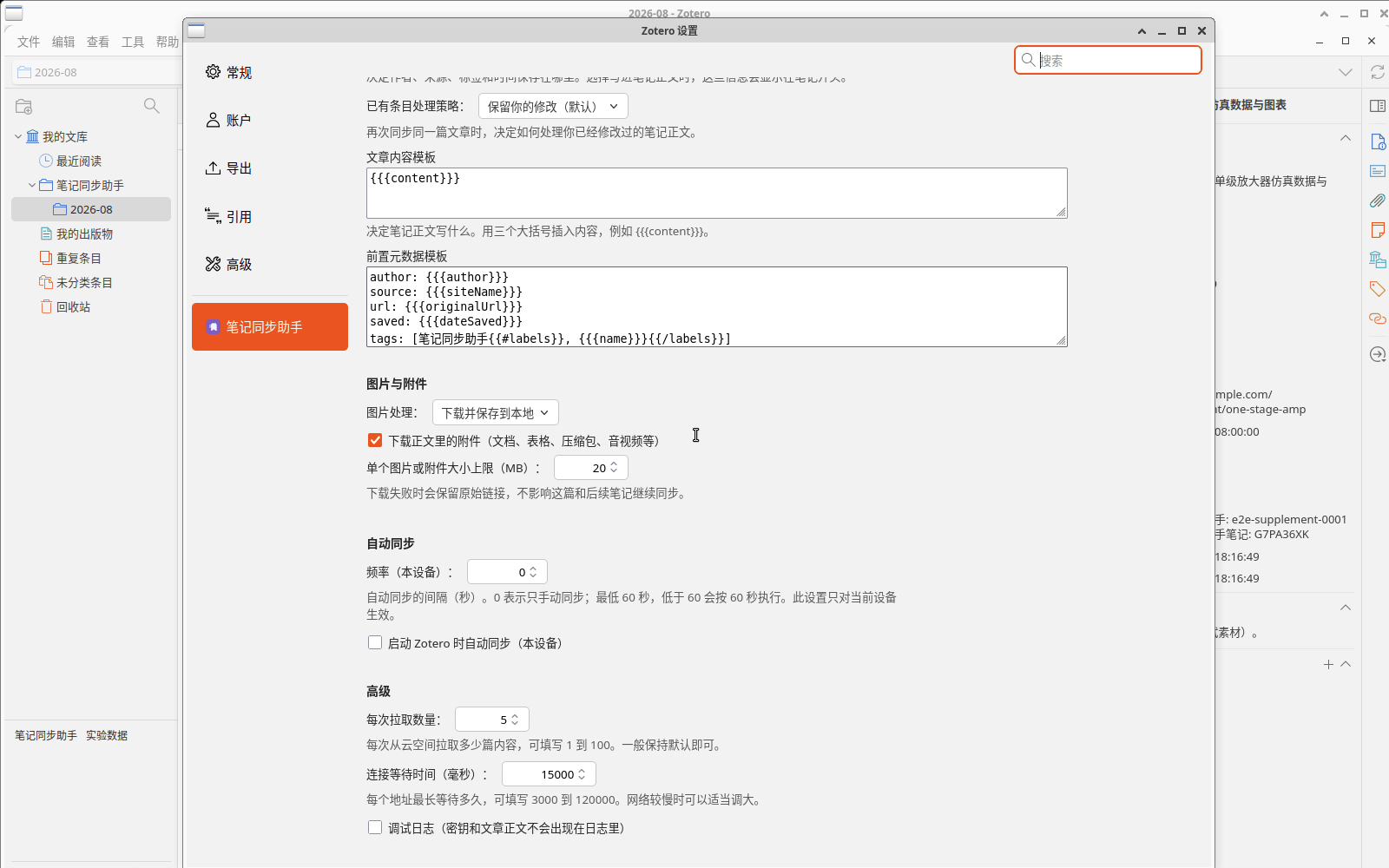Click the 每次拉取数量 stepper arrows
Viewport: 1389px width, 868px height.
pos(515,719)
